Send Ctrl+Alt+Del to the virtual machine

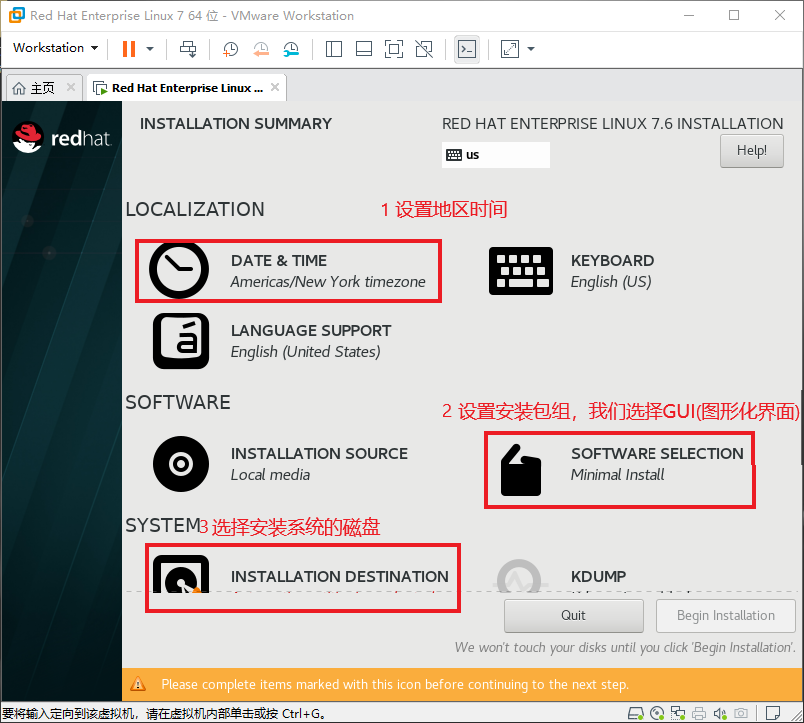[x=190, y=49]
